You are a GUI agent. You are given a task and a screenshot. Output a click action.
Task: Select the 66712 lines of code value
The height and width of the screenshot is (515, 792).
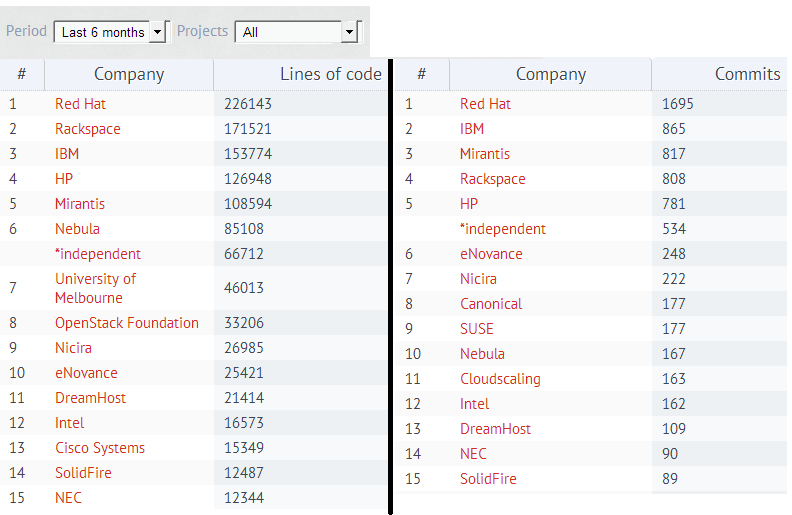(244, 254)
